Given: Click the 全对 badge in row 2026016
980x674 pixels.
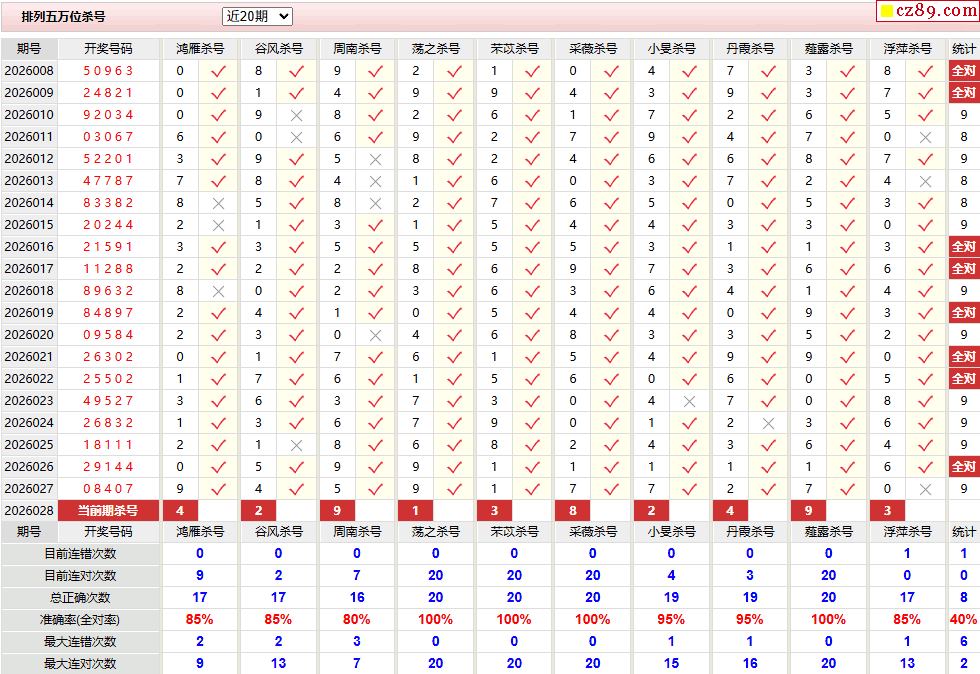Looking at the screenshot, I should click(x=963, y=246).
